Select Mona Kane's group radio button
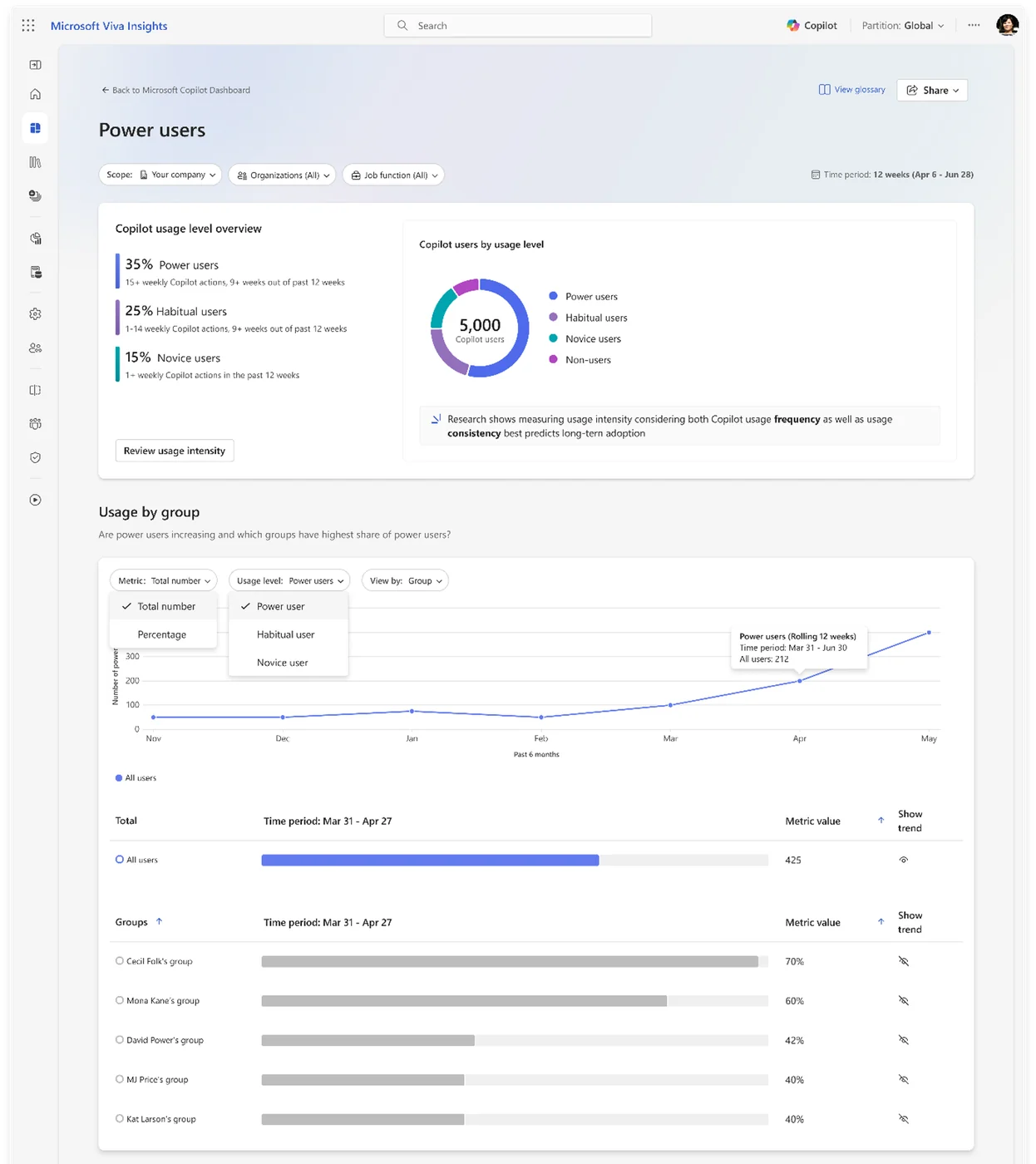1036x1164 pixels. [120, 1000]
